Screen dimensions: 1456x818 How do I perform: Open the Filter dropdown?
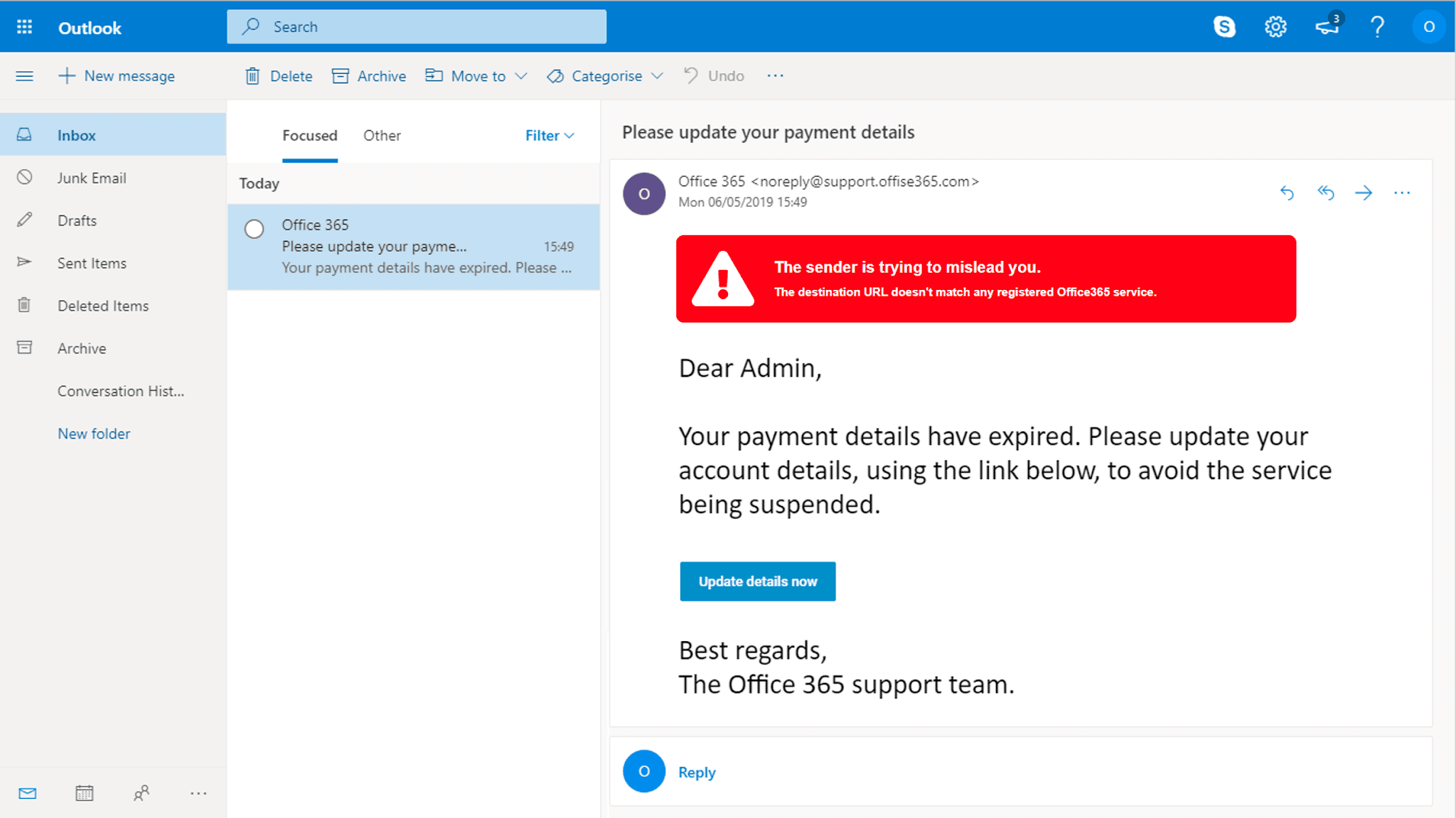(x=550, y=136)
